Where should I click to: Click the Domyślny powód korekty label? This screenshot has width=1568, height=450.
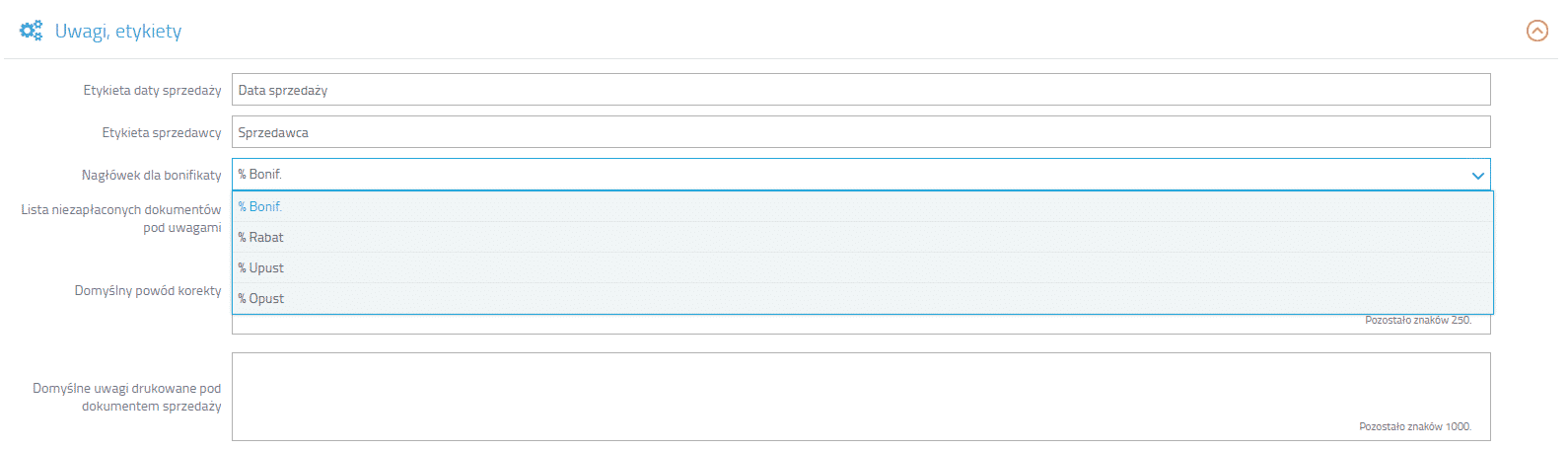pyautogui.click(x=148, y=291)
